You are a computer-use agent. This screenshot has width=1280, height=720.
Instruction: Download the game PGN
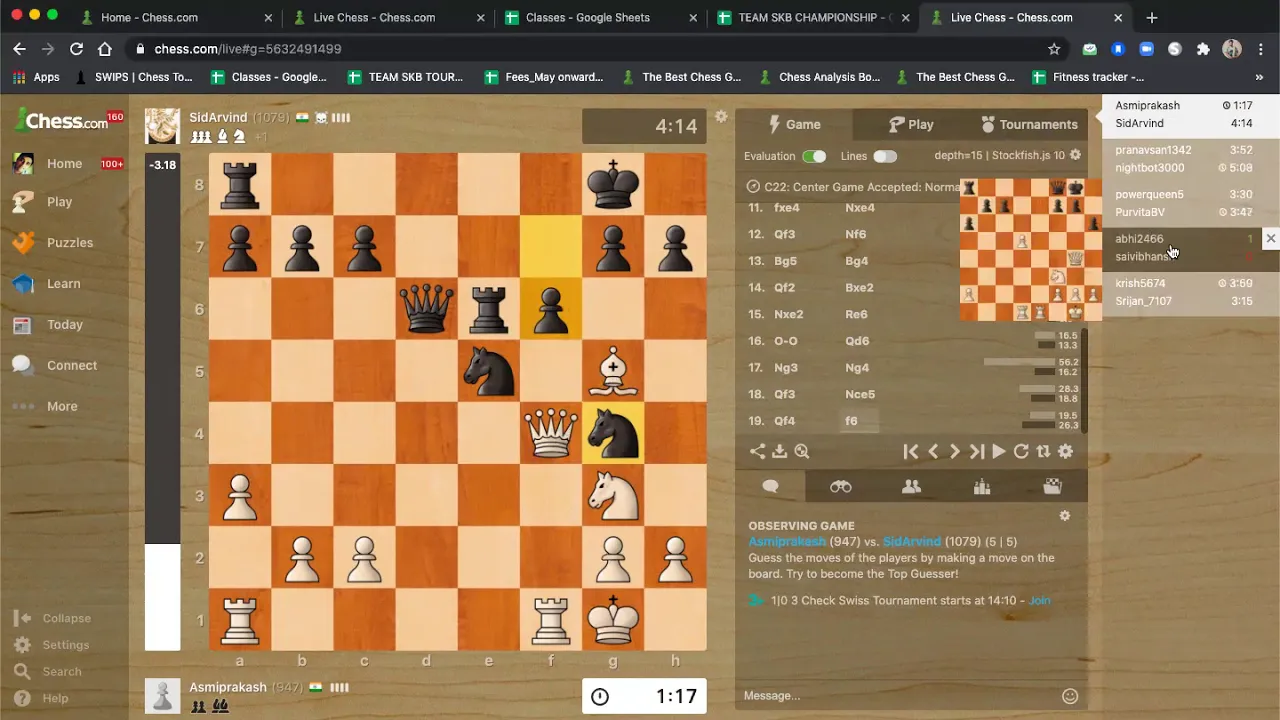click(779, 451)
